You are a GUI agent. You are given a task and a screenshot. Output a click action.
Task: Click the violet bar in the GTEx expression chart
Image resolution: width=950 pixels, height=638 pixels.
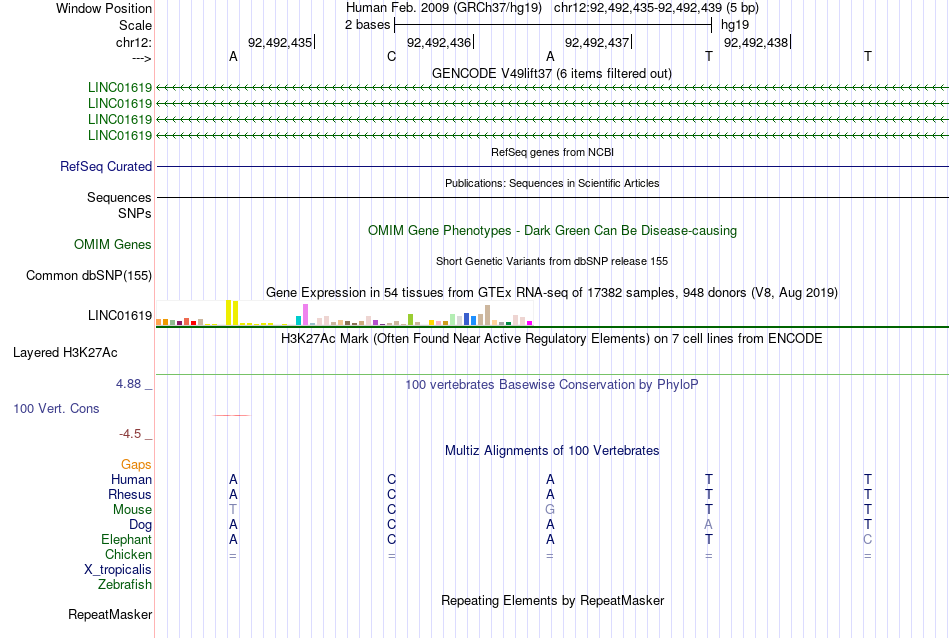tap(306, 314)
